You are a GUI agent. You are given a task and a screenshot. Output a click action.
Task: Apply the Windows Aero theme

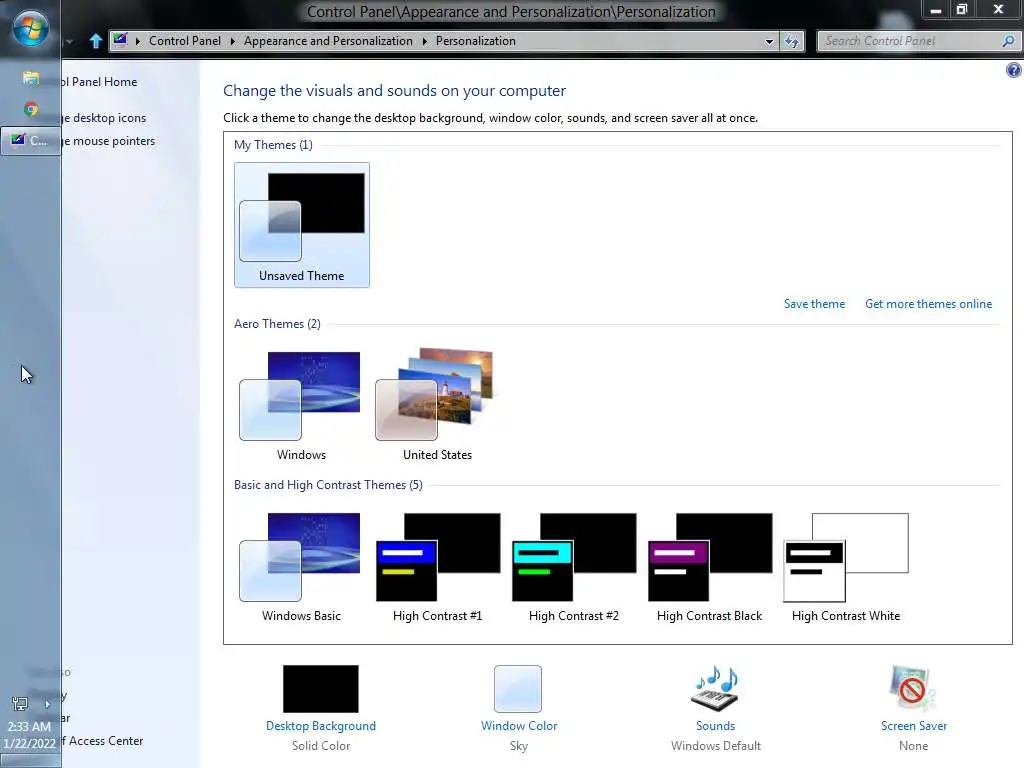[x=302, y=404]
